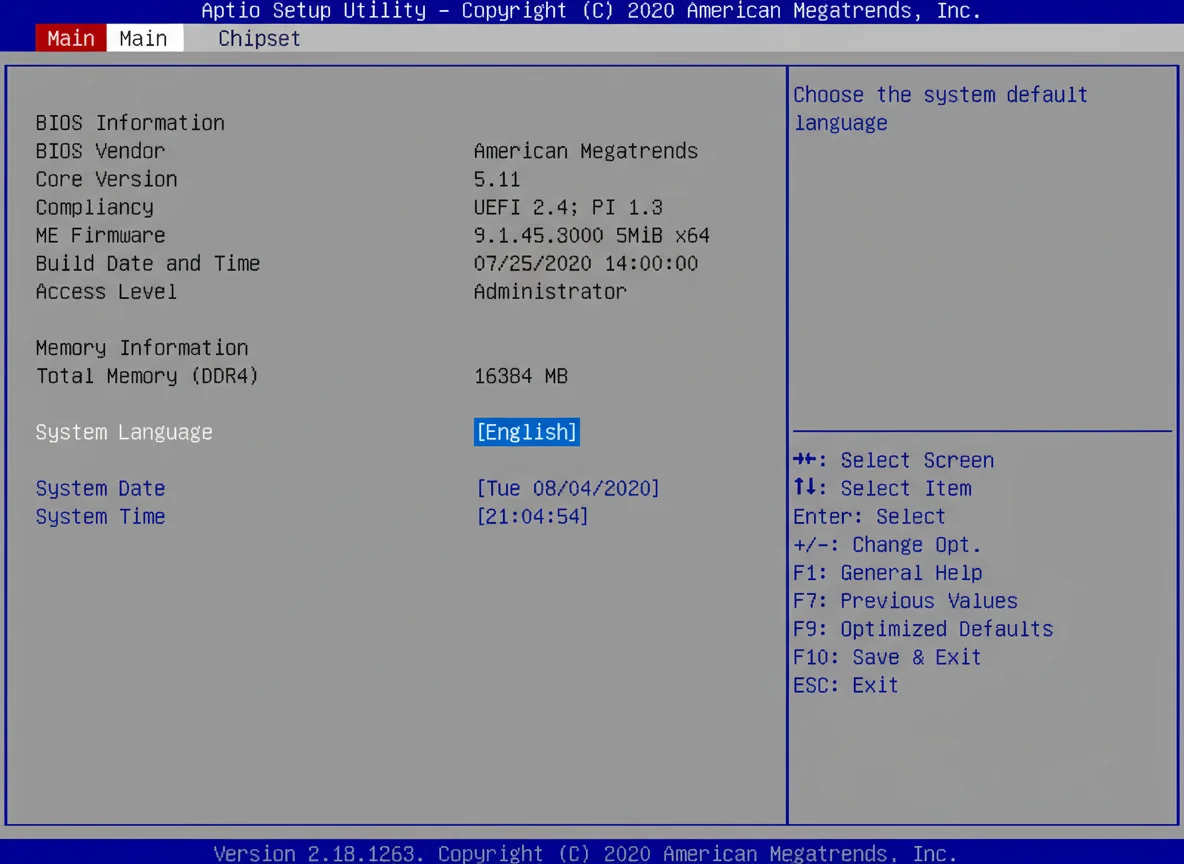The width and height of the screenshot is (1184, 864).
Task: Click the Access Level Administrator value
Action: pos(550,291)
